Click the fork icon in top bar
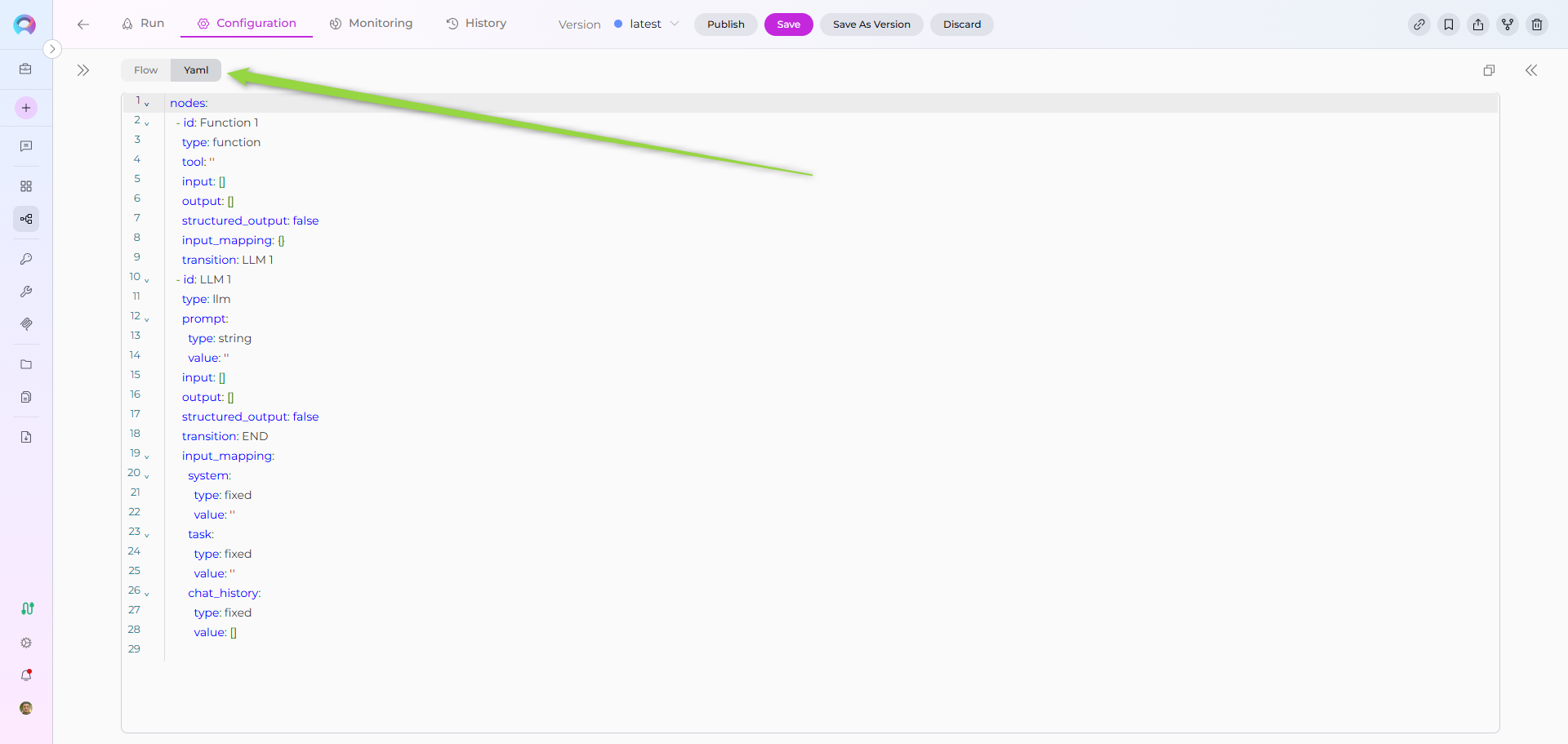The image size is (1568, 744). click(1507, 25)
